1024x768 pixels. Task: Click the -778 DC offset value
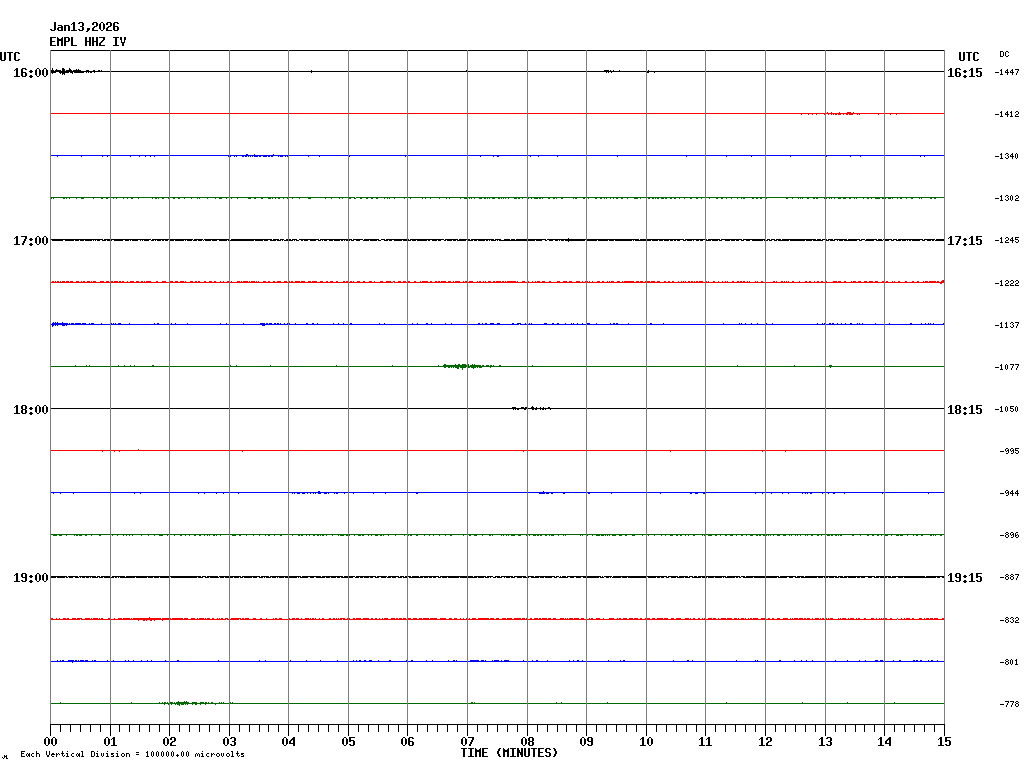point(1008,705)
